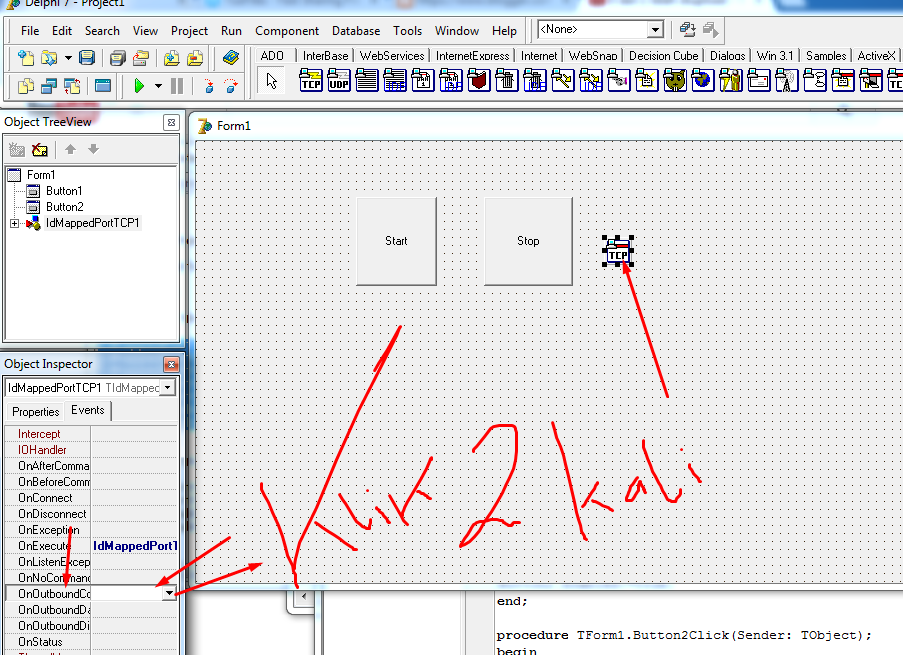Click the Set debug desktop icon
The image size is (903, 655).
click(x=710, y=29)
